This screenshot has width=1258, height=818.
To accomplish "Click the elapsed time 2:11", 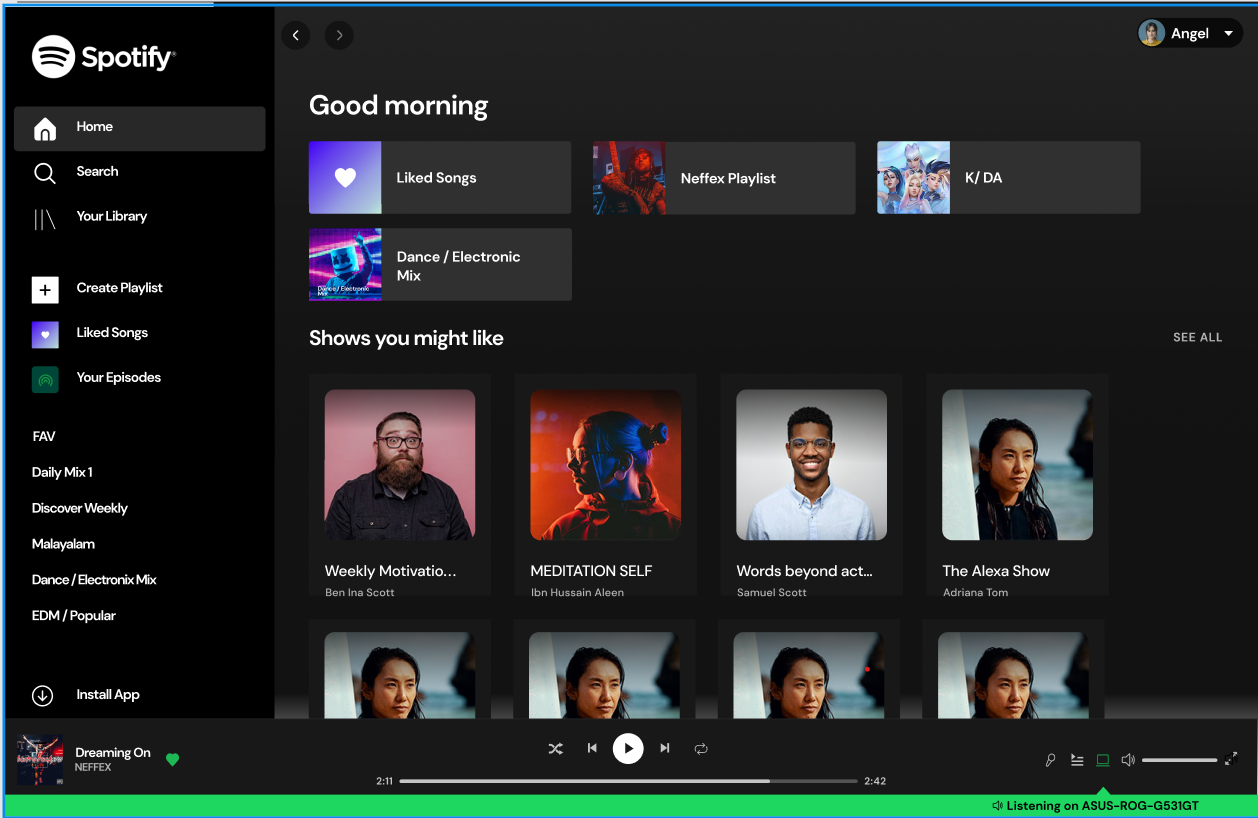I will 384,781.
